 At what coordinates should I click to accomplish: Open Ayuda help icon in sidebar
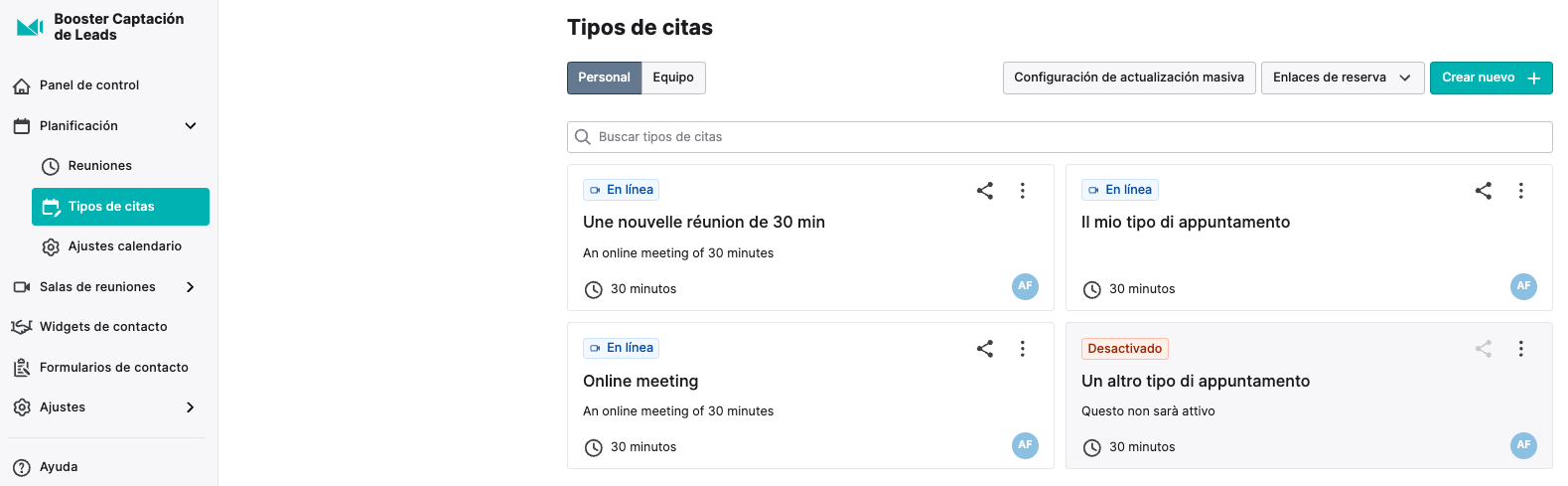point(22,467)
